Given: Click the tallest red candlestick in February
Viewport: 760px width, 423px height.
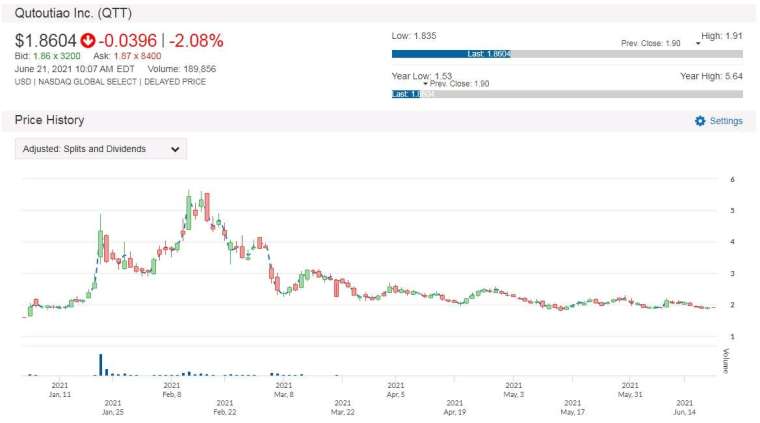Looking at the screenshot, I should (x=207, y=207).
